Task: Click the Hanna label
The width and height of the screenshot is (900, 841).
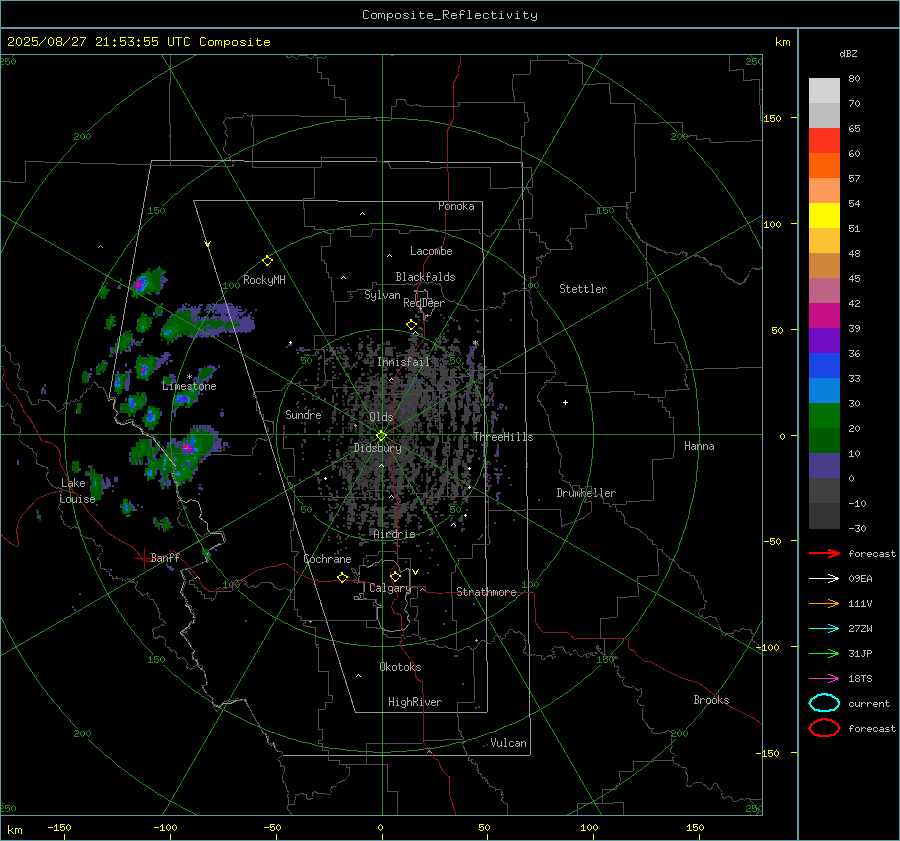Action: click(699, 446)
